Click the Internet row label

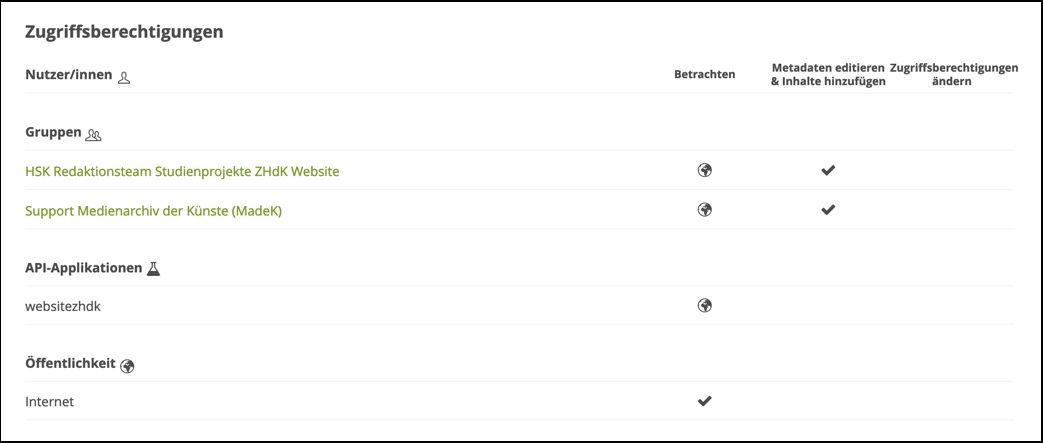50,402
